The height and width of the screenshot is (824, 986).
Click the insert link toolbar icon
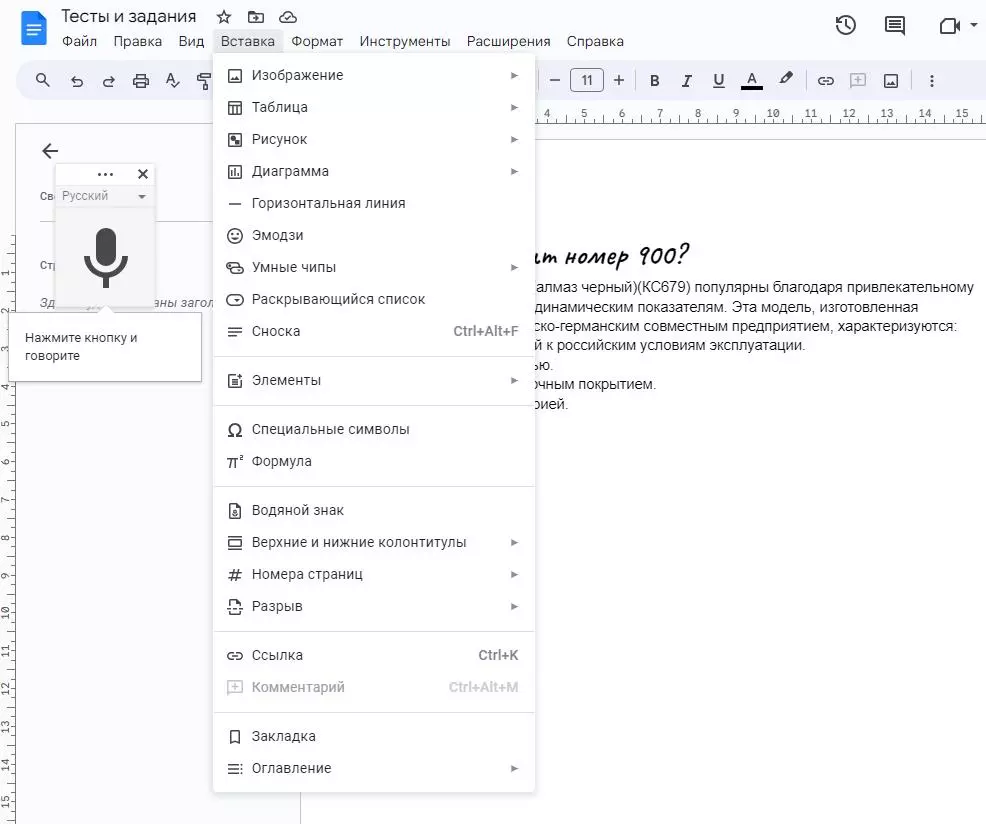point(825,81)
